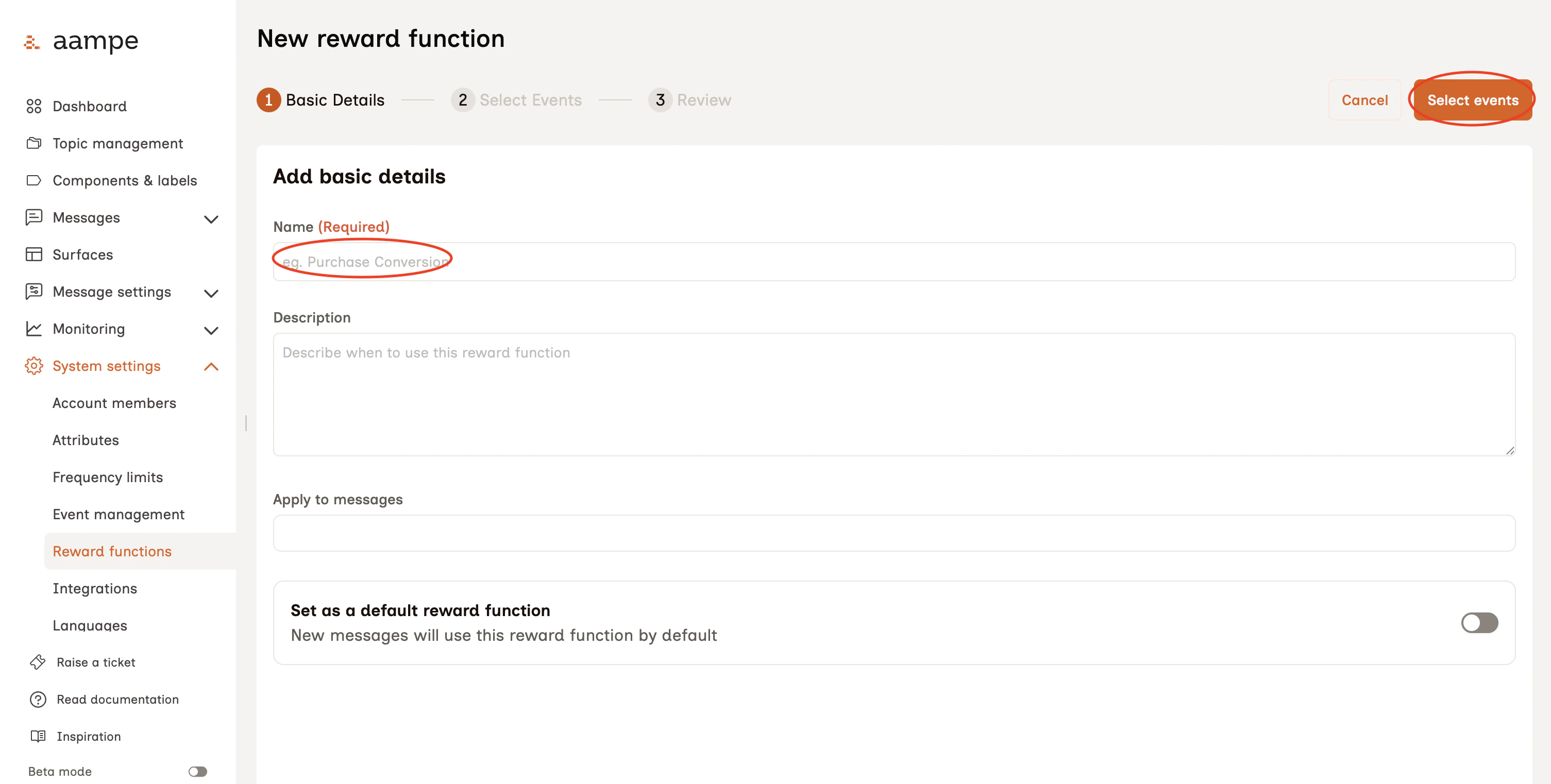Expand the Message settings chevron
This screenshot has height=784, width=1551.
(211, 293)
